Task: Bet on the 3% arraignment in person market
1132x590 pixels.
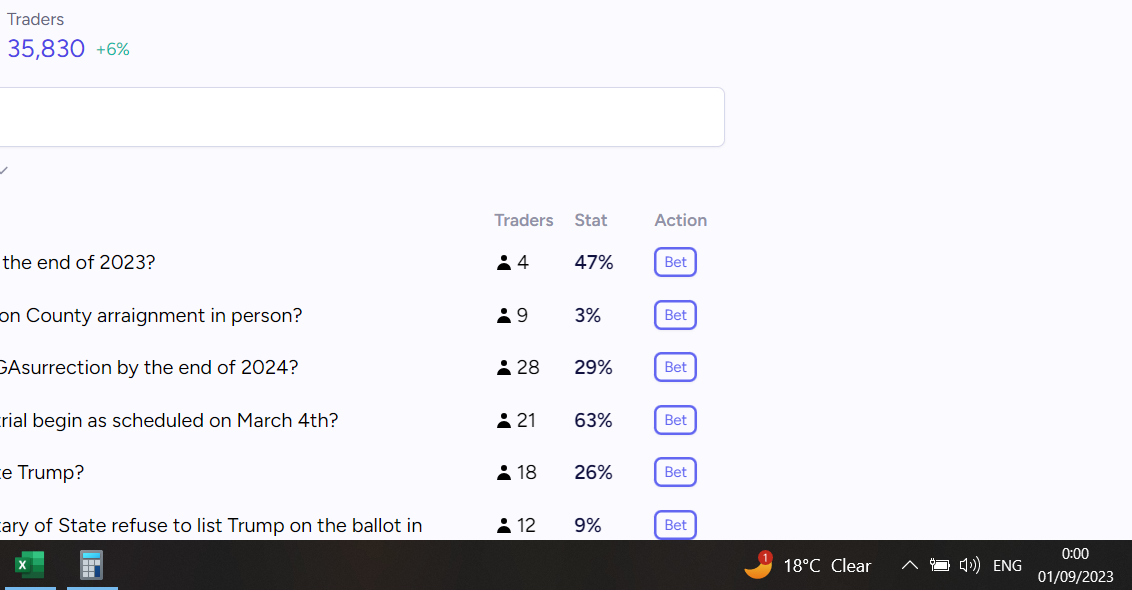Action: tap(675, 315)
